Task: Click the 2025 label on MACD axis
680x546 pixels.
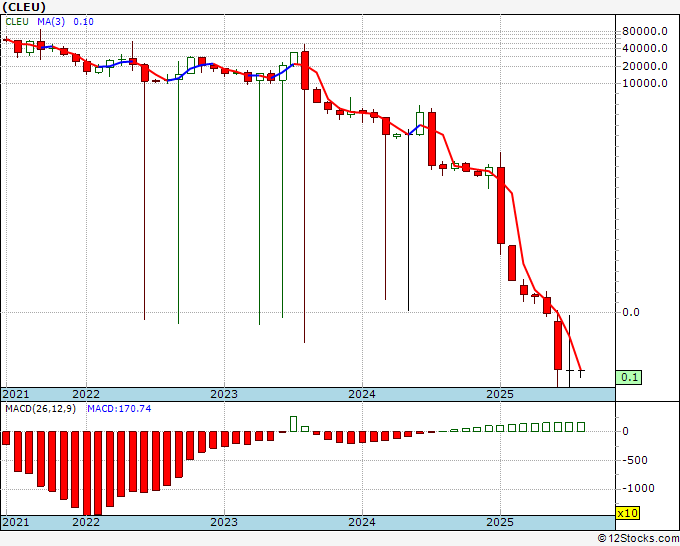Action: click(x=500, y=522)
